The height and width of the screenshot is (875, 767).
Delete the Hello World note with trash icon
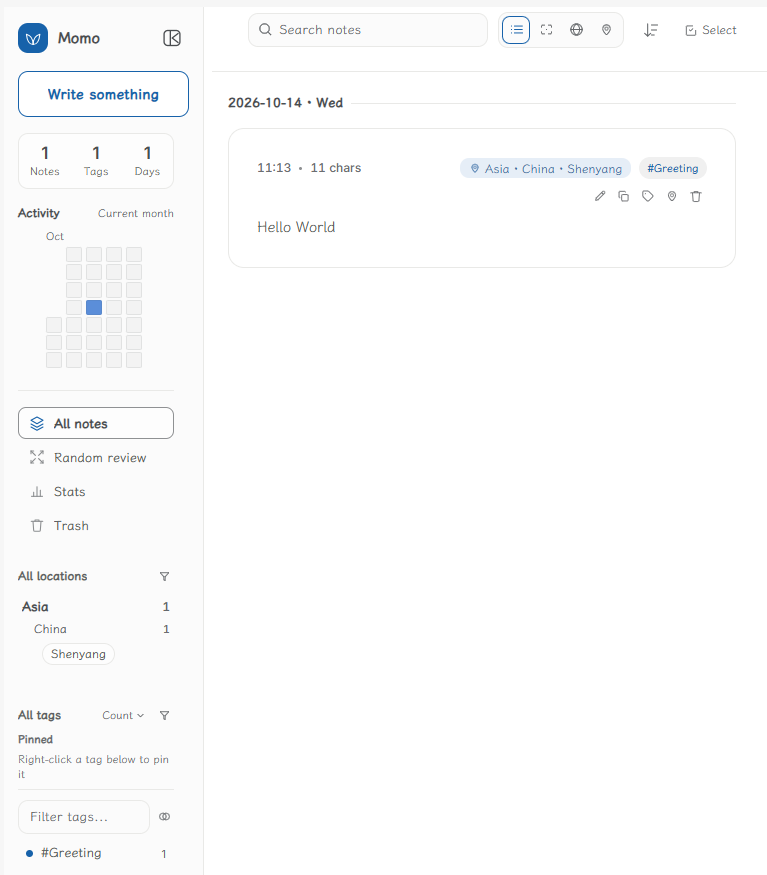696,196
